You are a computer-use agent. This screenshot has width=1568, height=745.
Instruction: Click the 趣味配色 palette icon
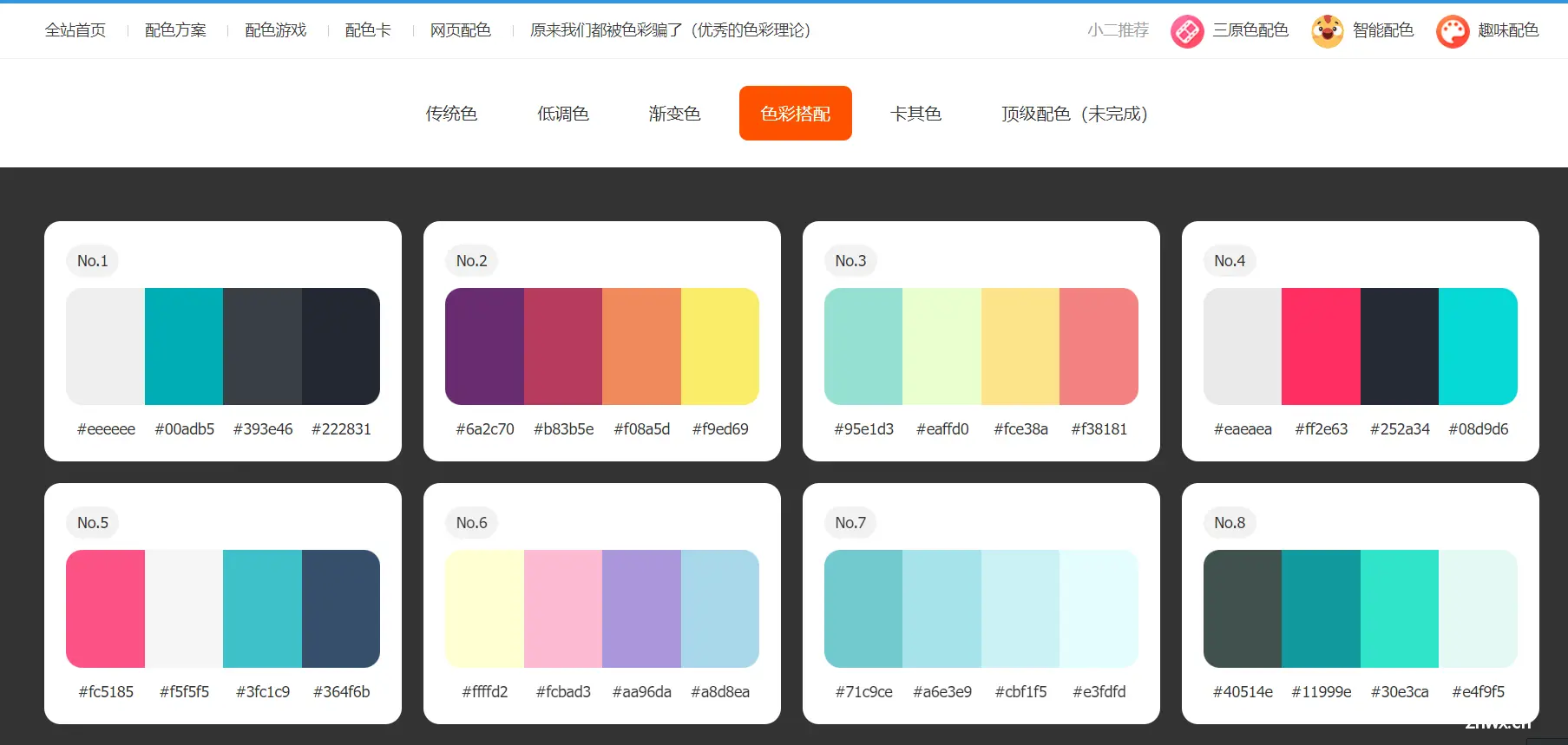[x=1453, y=31]
